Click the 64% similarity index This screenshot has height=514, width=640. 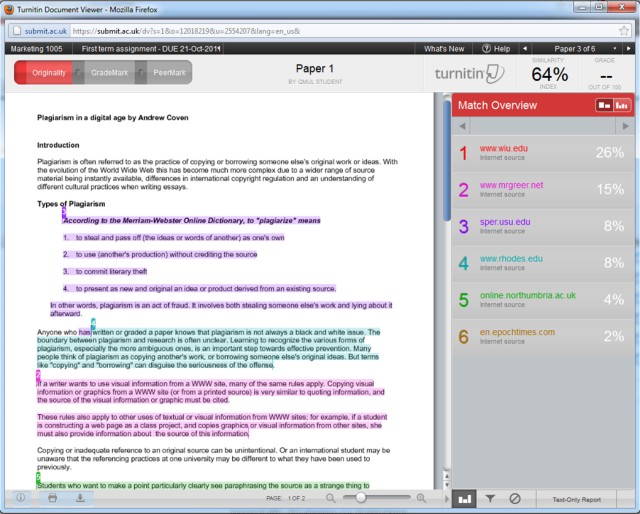(549, 74)
